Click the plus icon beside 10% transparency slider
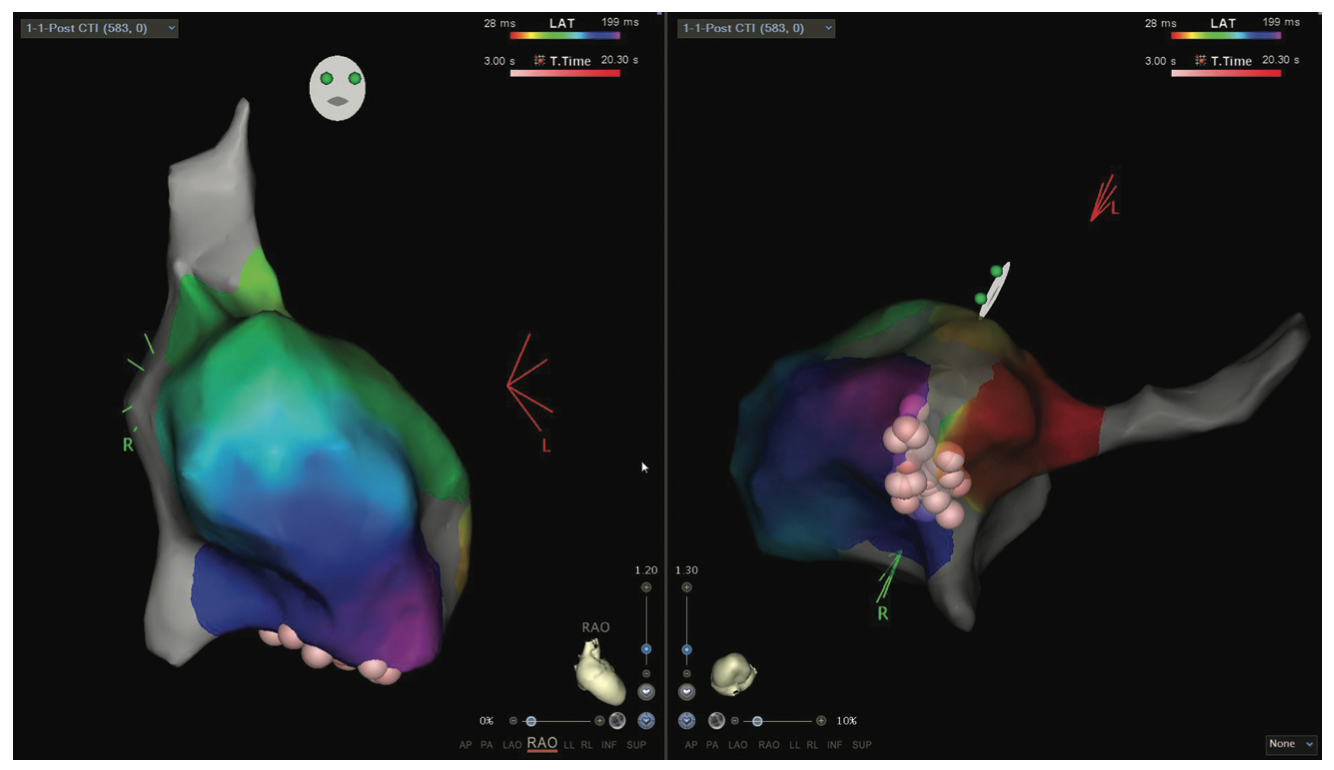This screenshot has width=1334, height=770. [x=821, y=720]
